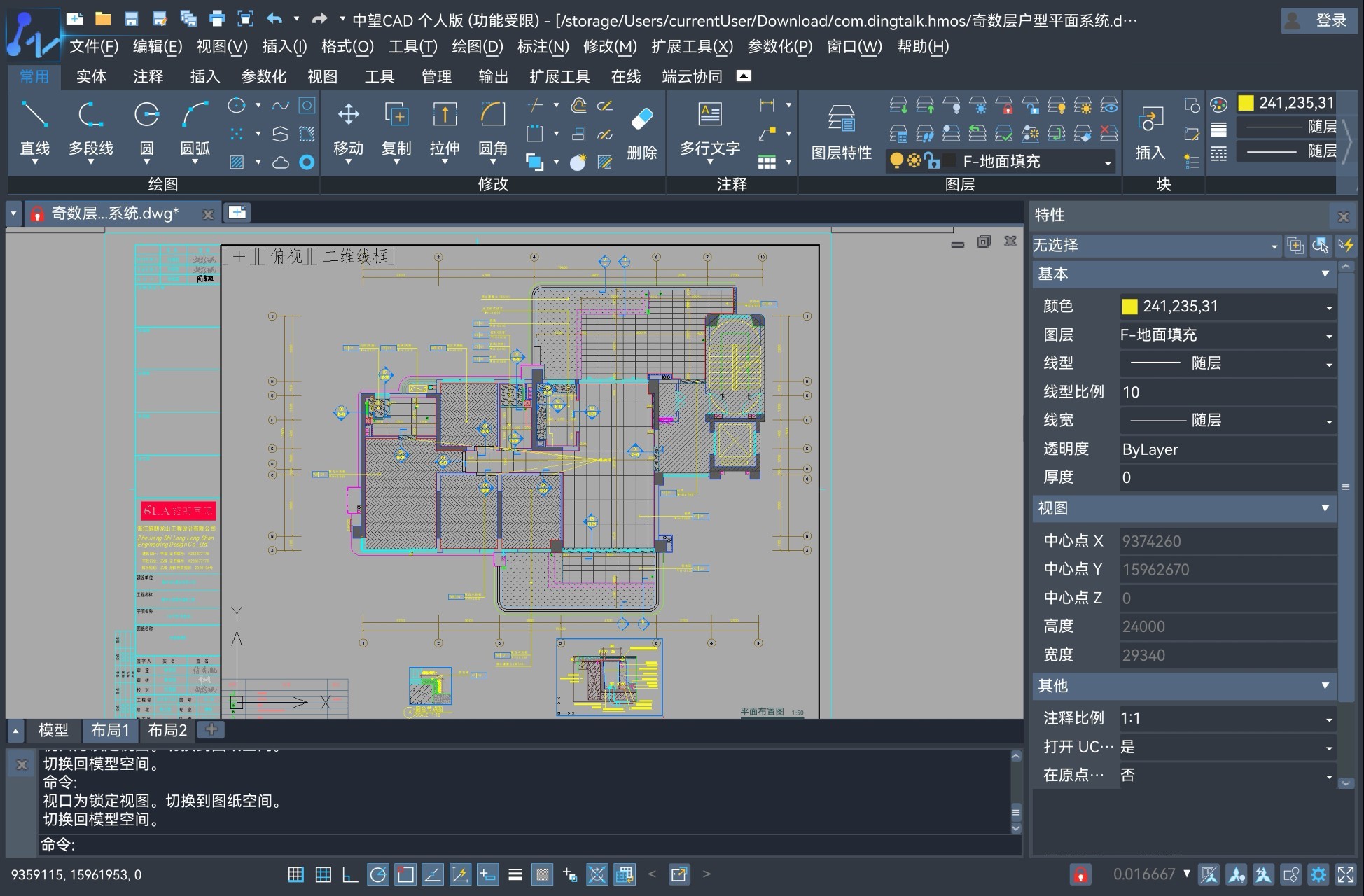Open the 标注(N) menu
The width and height of the screenshot is (1364, 896).
click(543, 47)
